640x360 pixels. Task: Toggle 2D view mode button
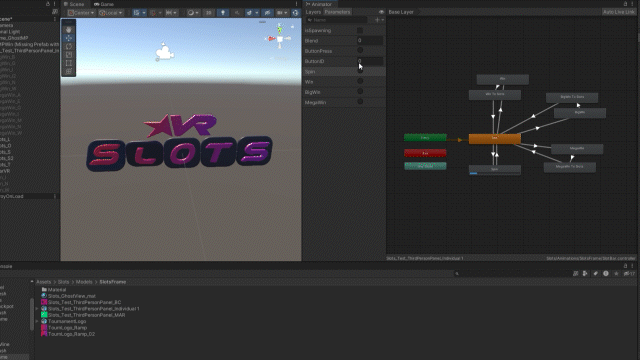pos(209,13)
